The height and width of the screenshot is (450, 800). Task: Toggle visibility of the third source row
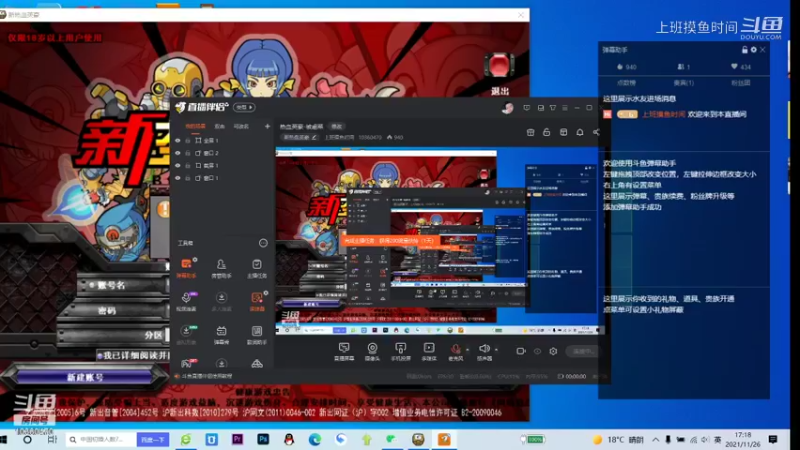tap(178, 165)
